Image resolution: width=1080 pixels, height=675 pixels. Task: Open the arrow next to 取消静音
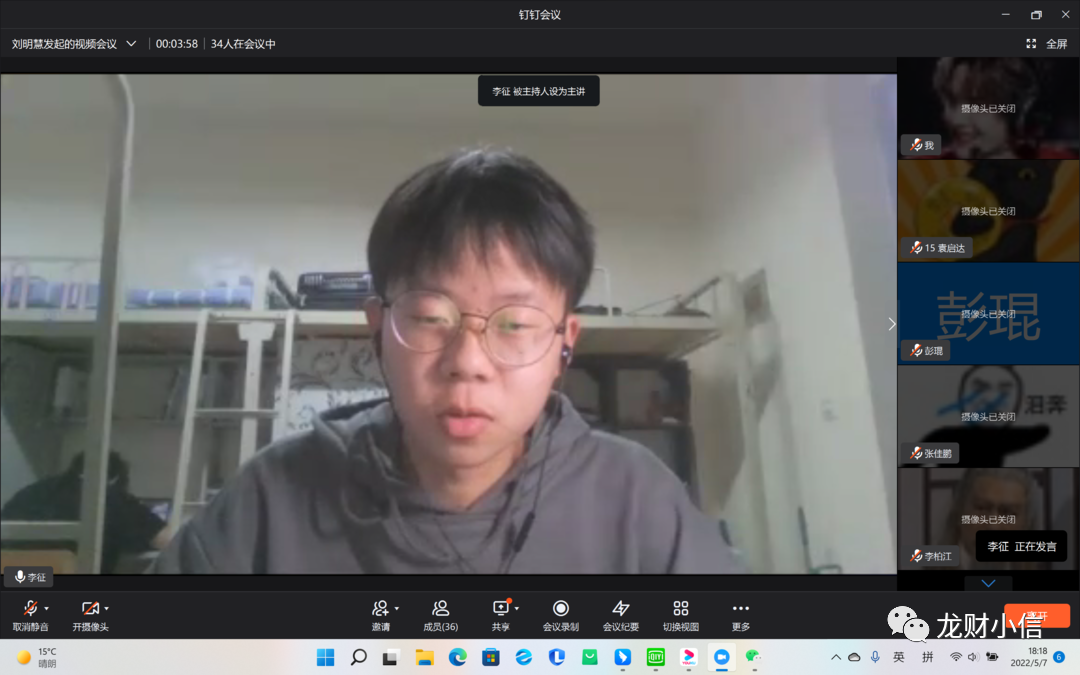pyautogui.click(x=47, y=608)
